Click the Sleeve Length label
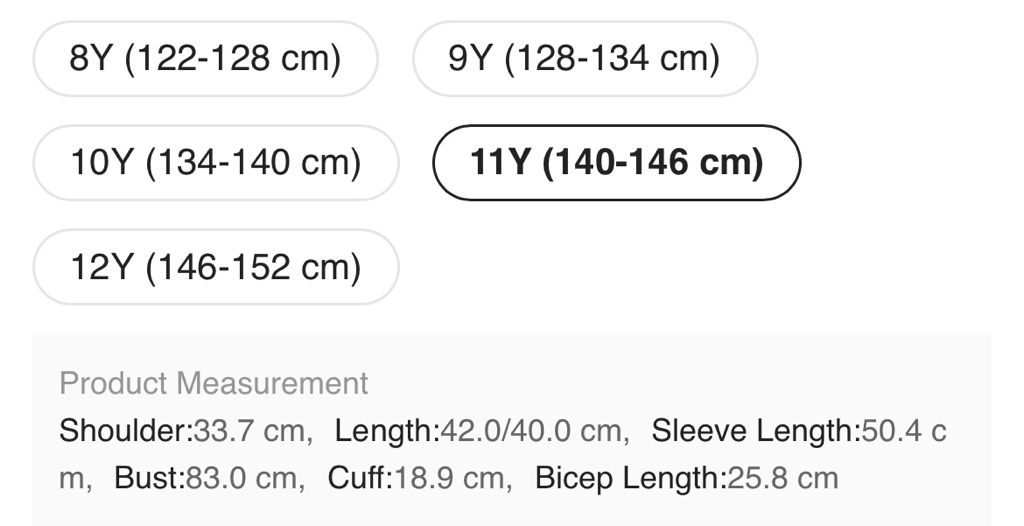Screen dimensions: 1024x526 [753, 432]
